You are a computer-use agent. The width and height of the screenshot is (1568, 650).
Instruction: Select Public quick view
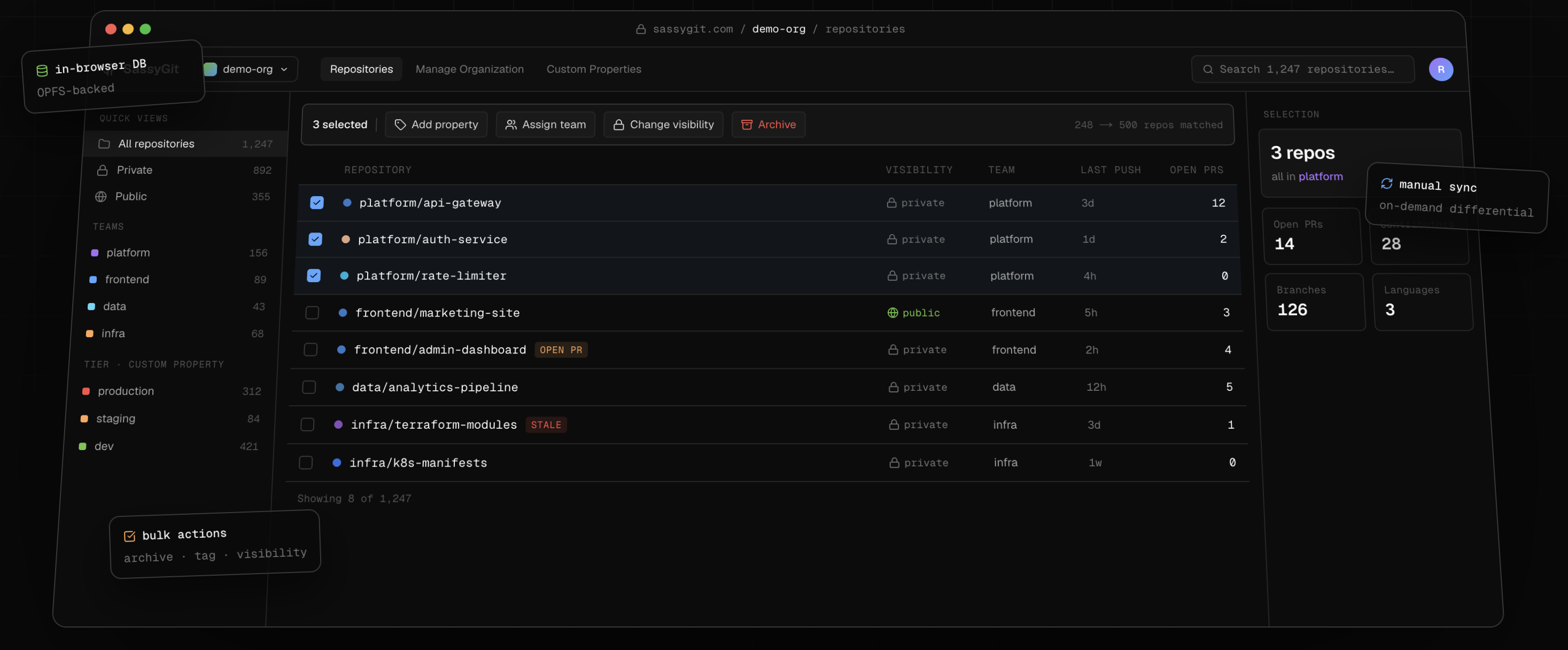[x=183, y=197]
